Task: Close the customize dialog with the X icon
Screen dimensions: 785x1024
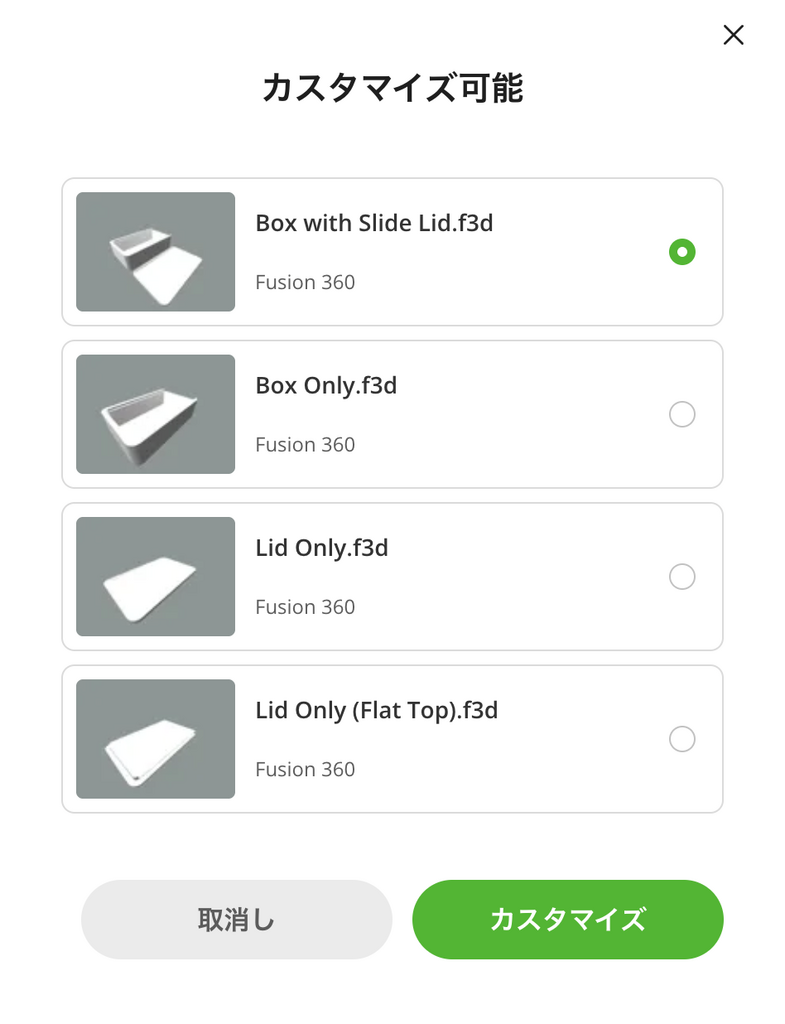Action: pyautogui.click(x=733, y=35)
